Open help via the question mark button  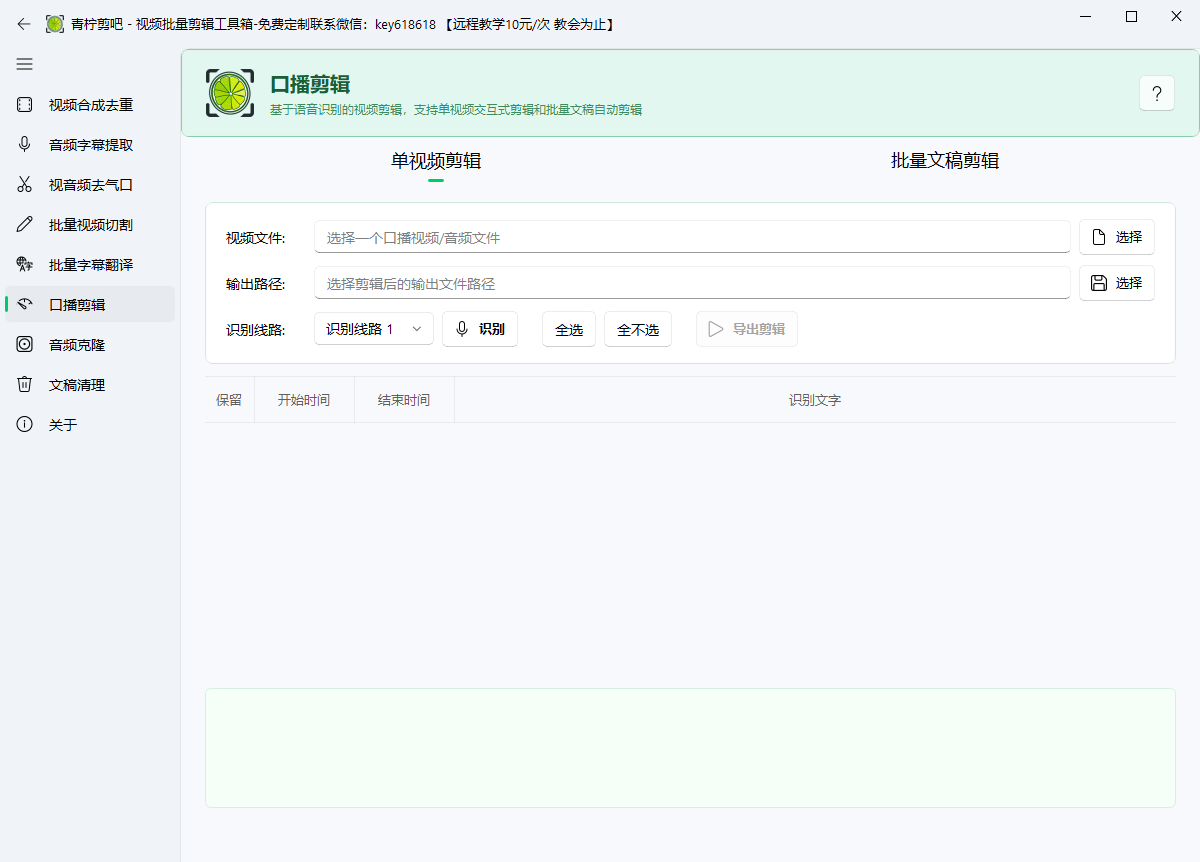tap(1157, 93)
